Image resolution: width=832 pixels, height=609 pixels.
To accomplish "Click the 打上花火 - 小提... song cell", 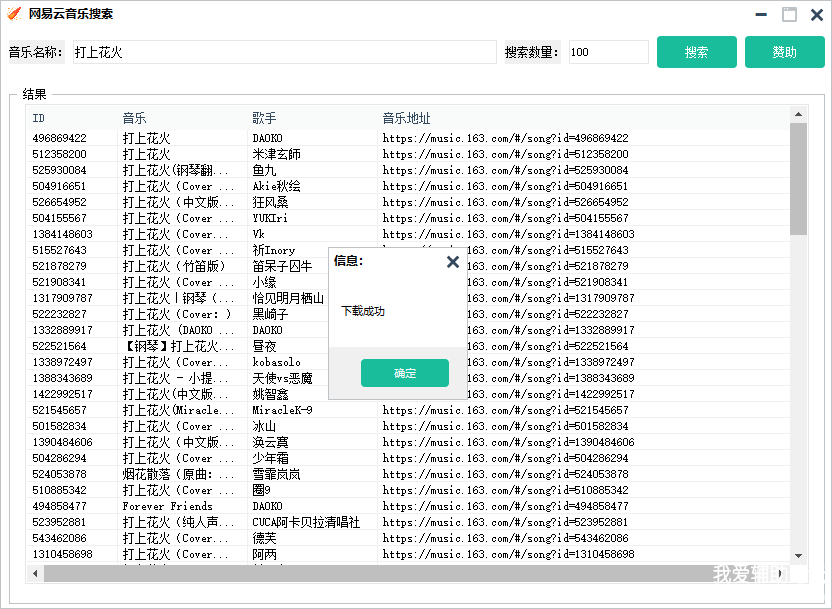I will pos(176,378).
